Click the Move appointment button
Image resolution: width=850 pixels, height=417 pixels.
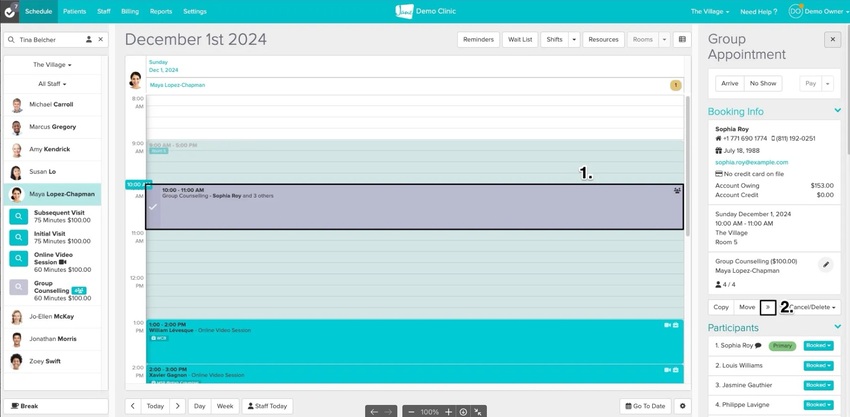[x=747, y=307]
